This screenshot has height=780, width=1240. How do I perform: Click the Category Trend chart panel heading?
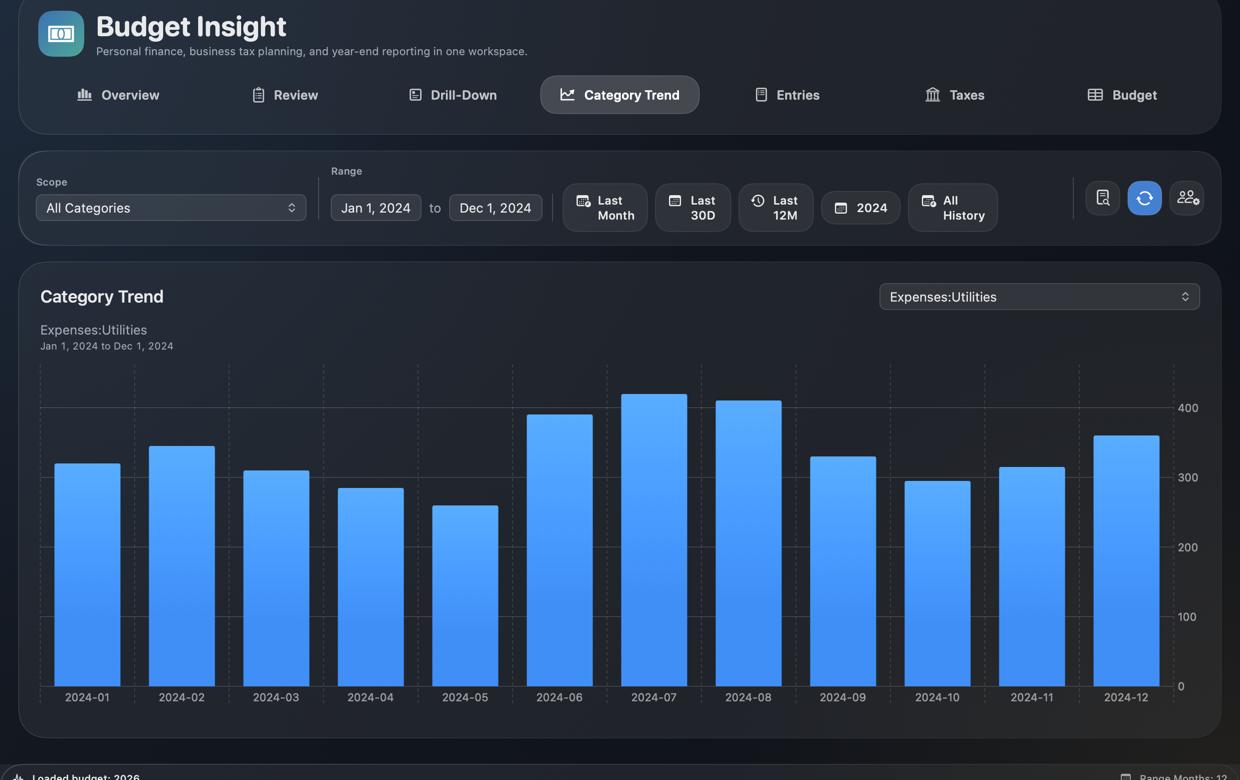[x=102, y=297]
